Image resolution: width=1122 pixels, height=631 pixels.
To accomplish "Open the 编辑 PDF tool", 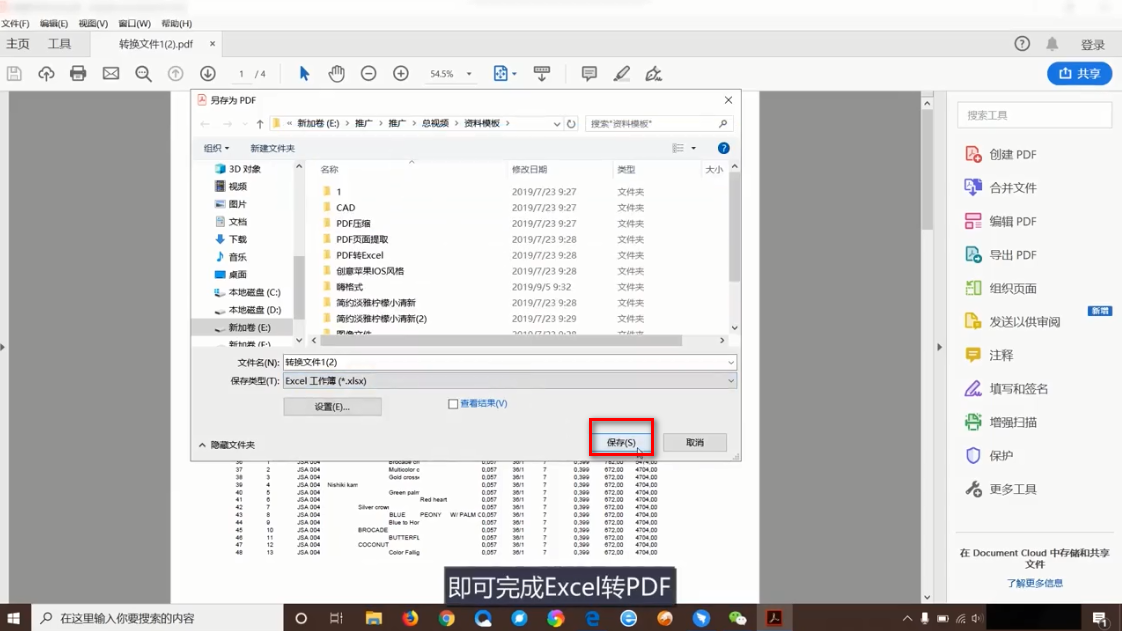I will [1000, 222].
